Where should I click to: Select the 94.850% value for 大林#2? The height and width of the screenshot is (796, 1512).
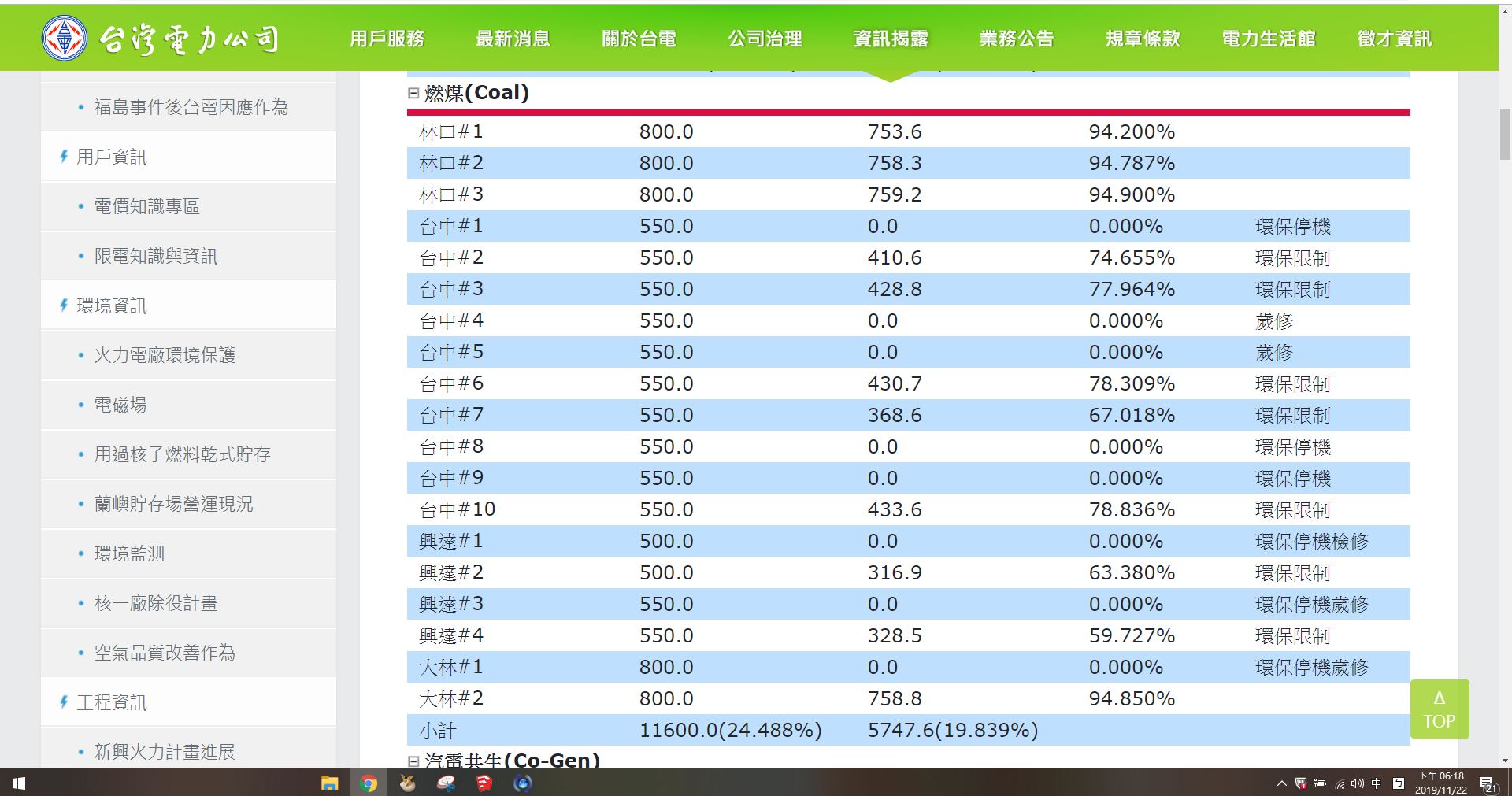(1132, 698)
